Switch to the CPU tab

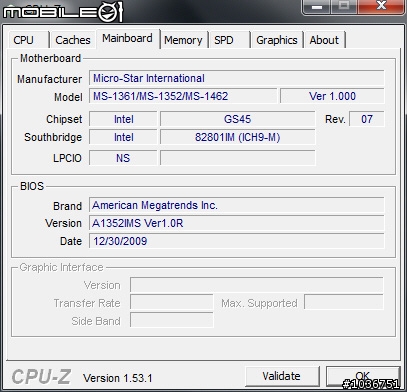tap(28, 40)
